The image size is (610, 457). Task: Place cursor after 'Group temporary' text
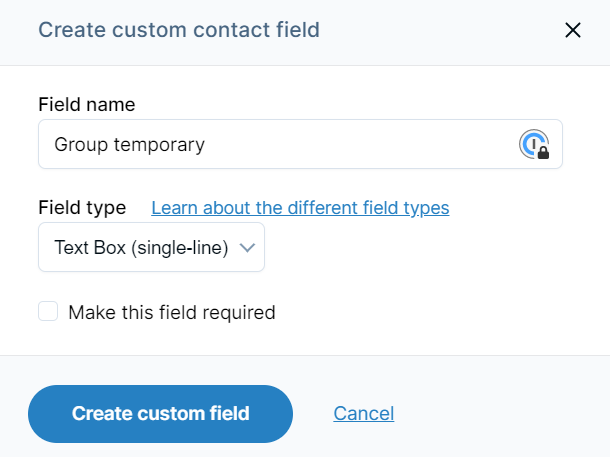tap(205, 145)
